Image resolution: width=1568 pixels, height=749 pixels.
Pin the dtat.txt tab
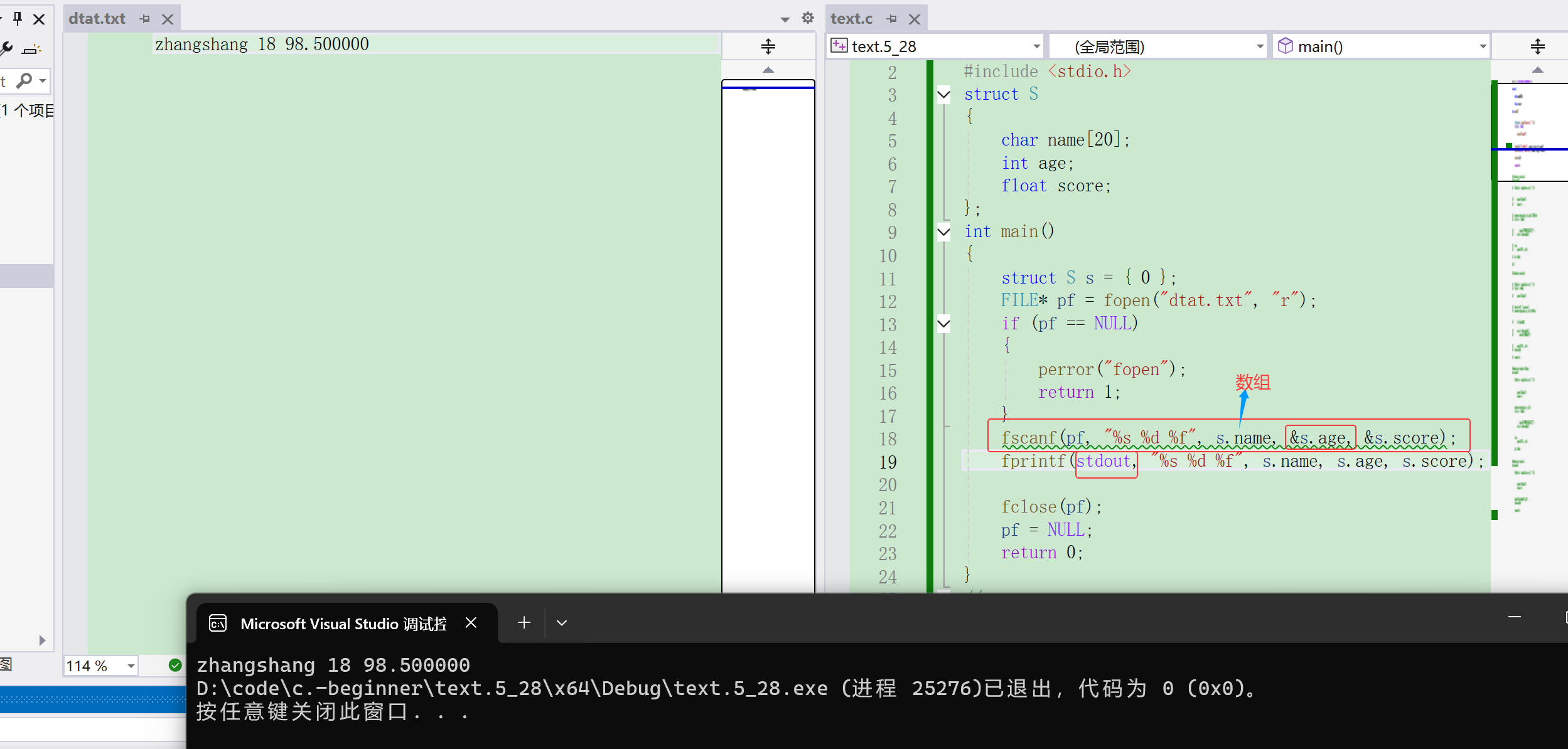click(x=145, y=19)
